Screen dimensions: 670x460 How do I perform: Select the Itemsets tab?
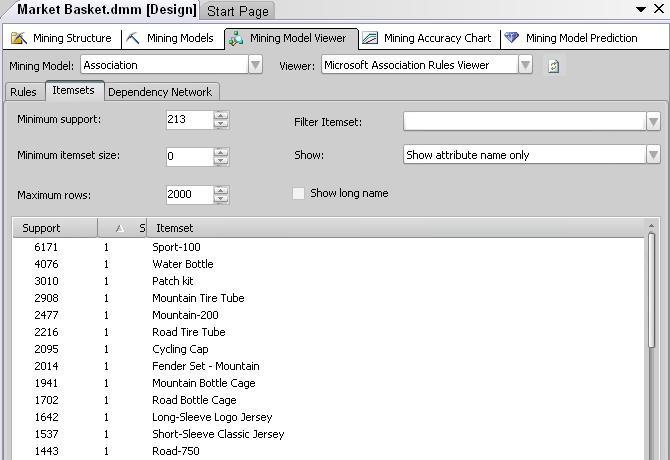click(x=74, y=91)
